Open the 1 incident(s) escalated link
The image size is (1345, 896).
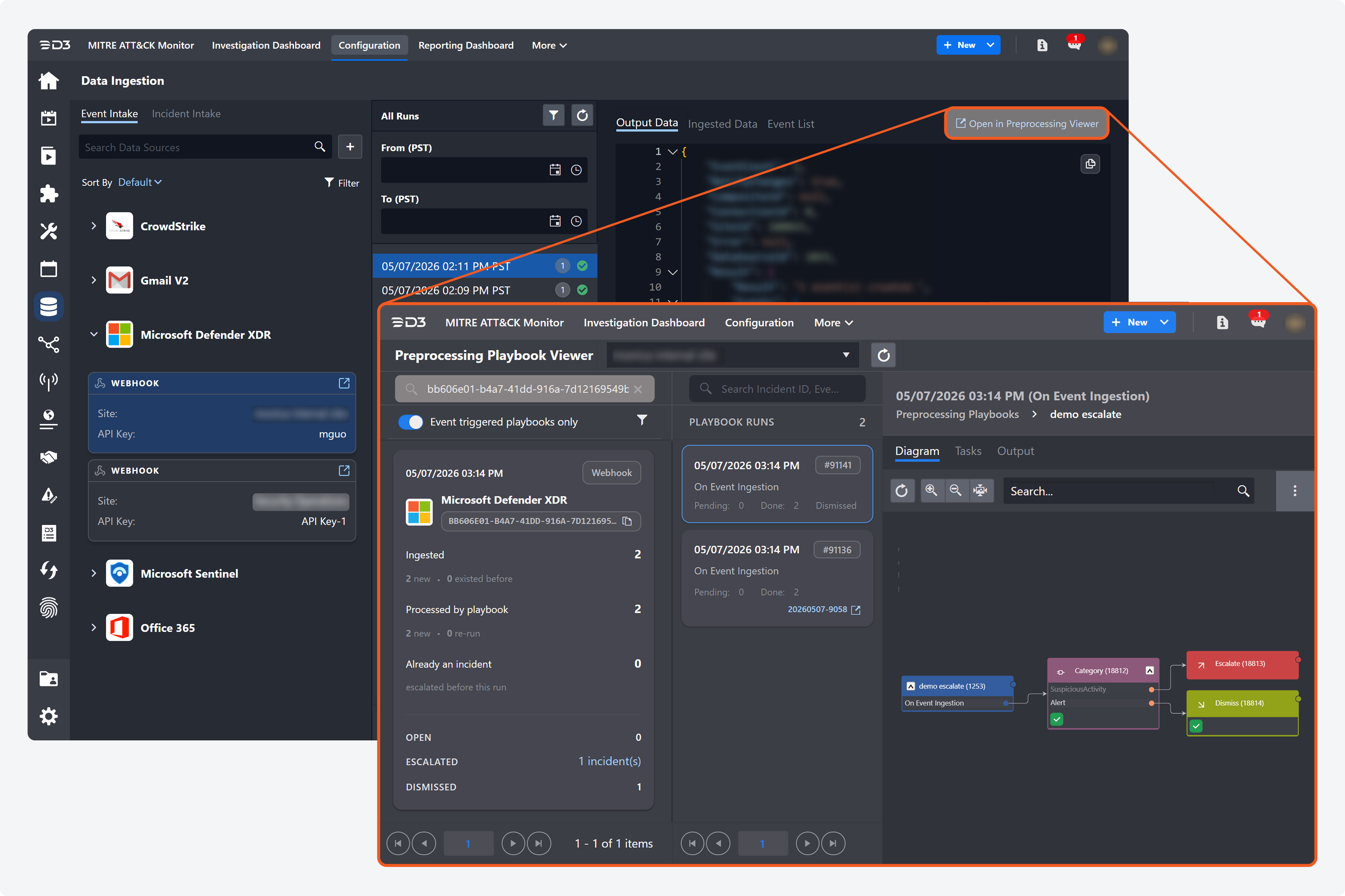pyautogui.click(x=609, y=761)
